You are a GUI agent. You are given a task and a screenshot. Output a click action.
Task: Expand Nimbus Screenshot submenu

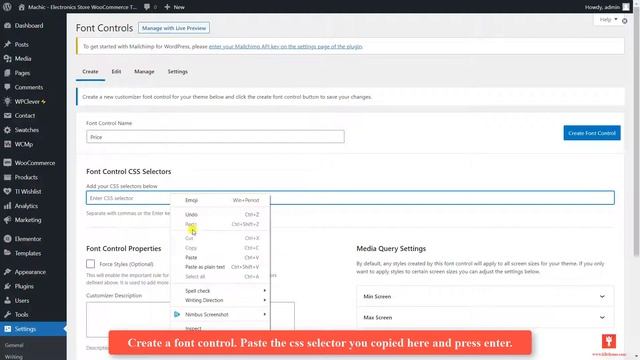click(x=220, y=314)
